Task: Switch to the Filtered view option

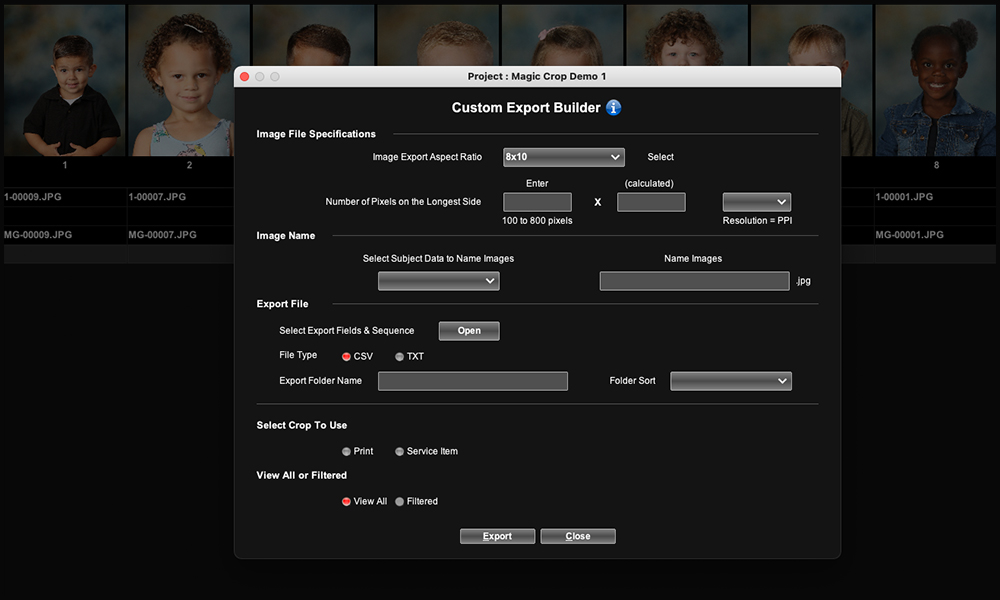Action: (x=400, y=501)
